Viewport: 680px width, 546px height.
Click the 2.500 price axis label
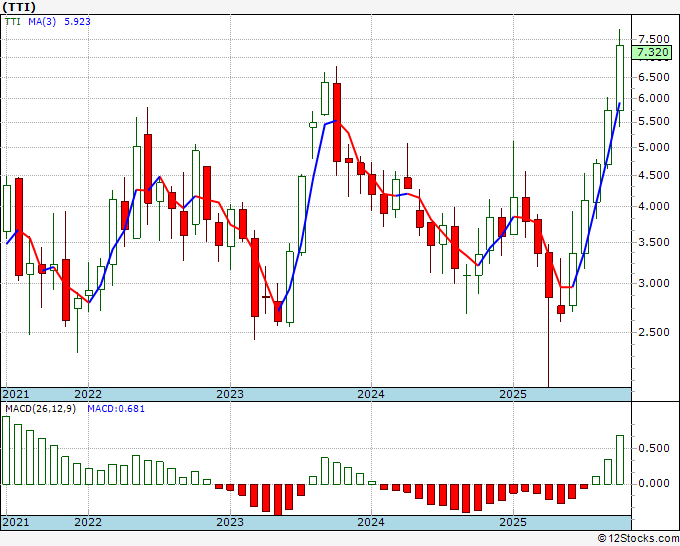pos(654,332)
